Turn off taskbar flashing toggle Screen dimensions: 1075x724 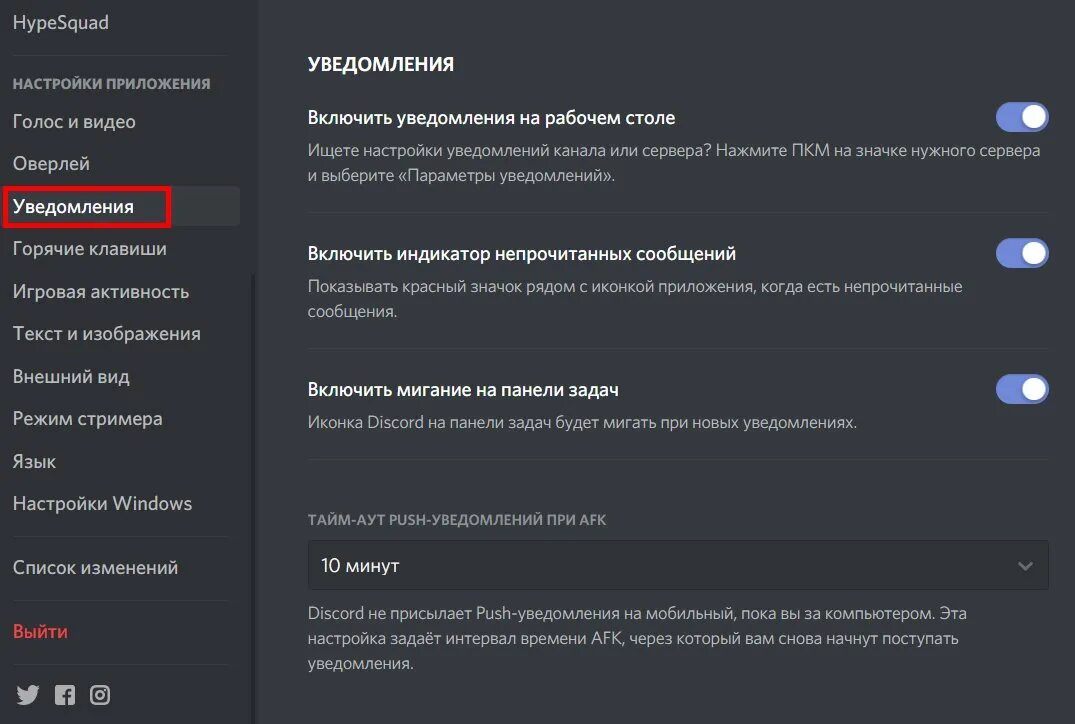click(1022, 389)
